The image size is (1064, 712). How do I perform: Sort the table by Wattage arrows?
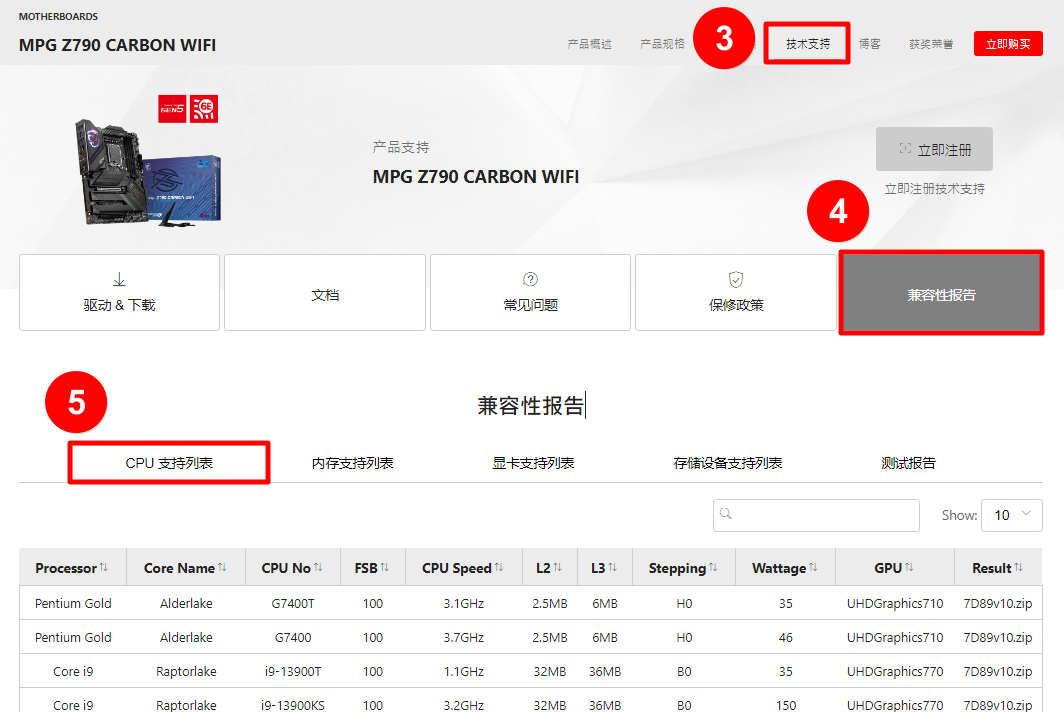click(x=813, y=568)
